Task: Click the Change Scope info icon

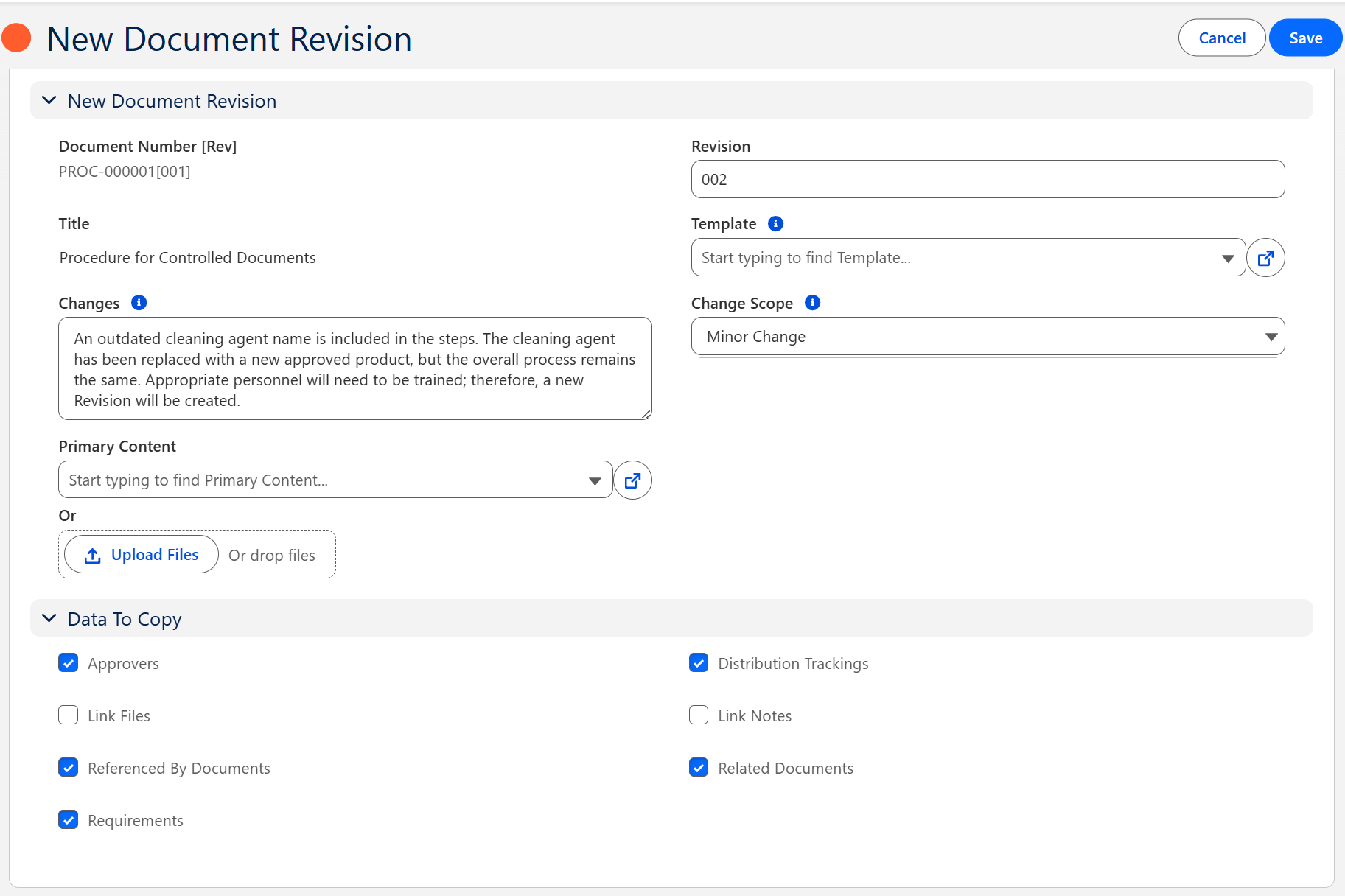Action: pos(812,303)
